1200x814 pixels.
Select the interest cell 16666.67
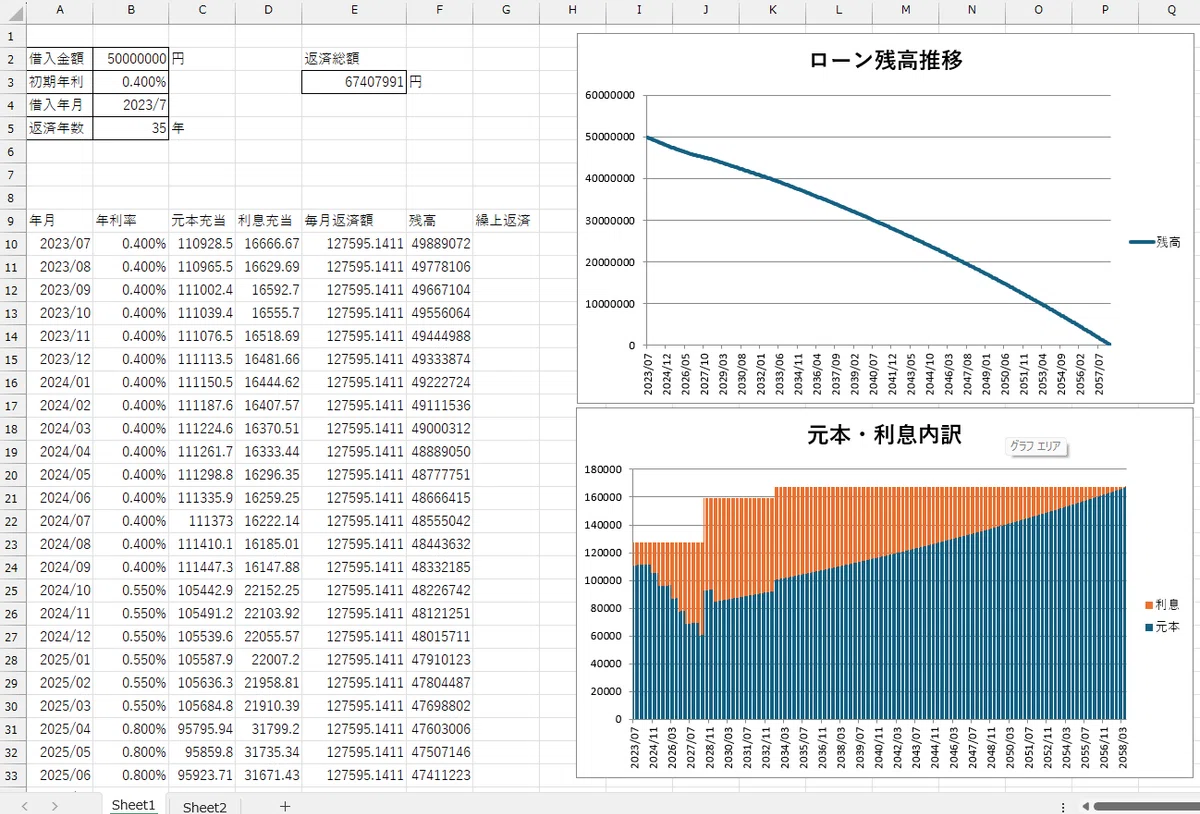click(268, 243)
